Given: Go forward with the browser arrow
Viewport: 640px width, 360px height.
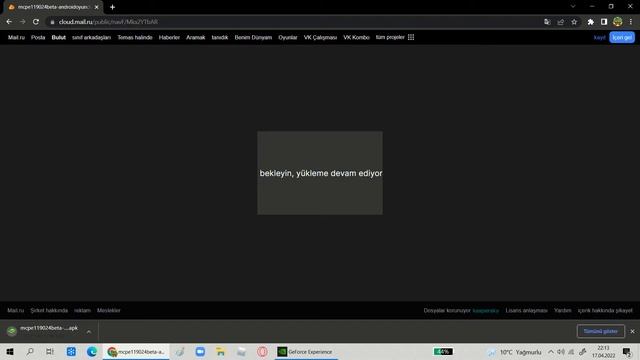Looking at the screenshot, I should click(22, 22).
